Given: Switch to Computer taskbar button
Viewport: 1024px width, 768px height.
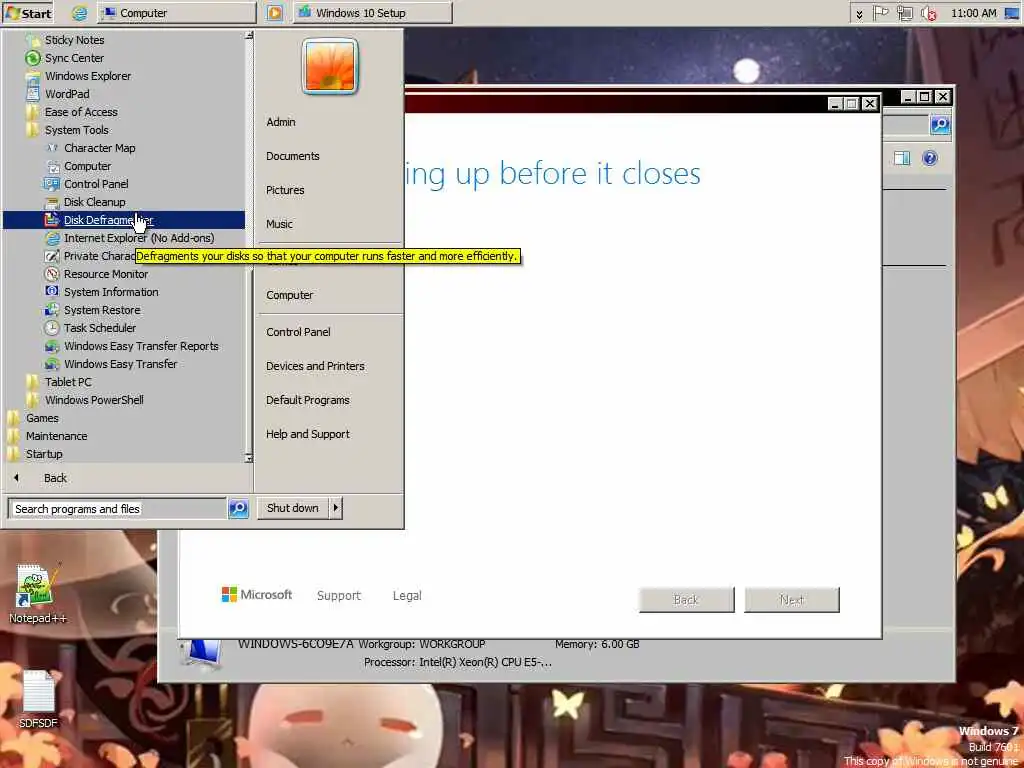Looking at the screenshot, I should (176, 13).
